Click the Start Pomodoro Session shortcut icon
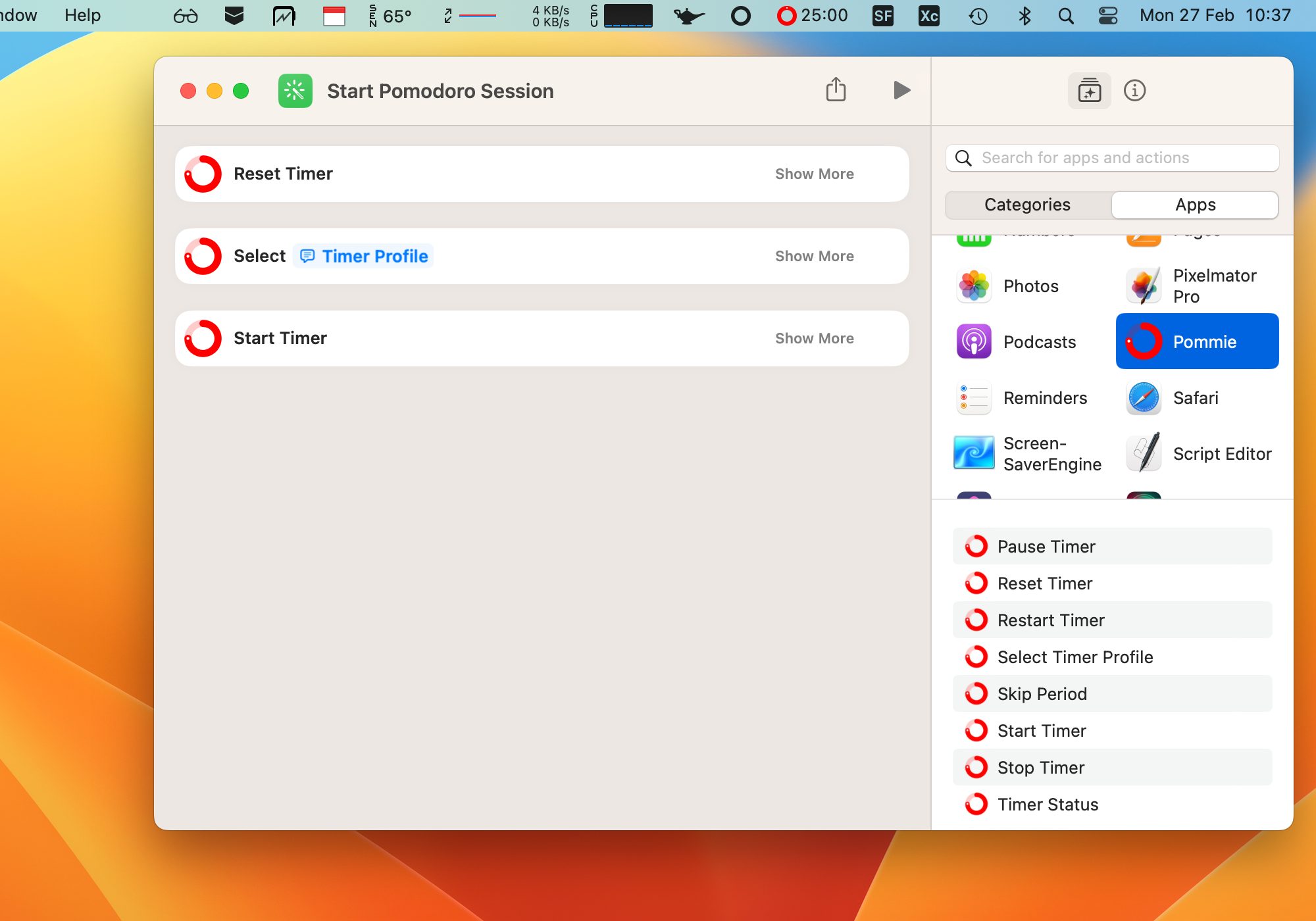The height and width of the screenshot is (921, 1316). click(x=295, y=91)
